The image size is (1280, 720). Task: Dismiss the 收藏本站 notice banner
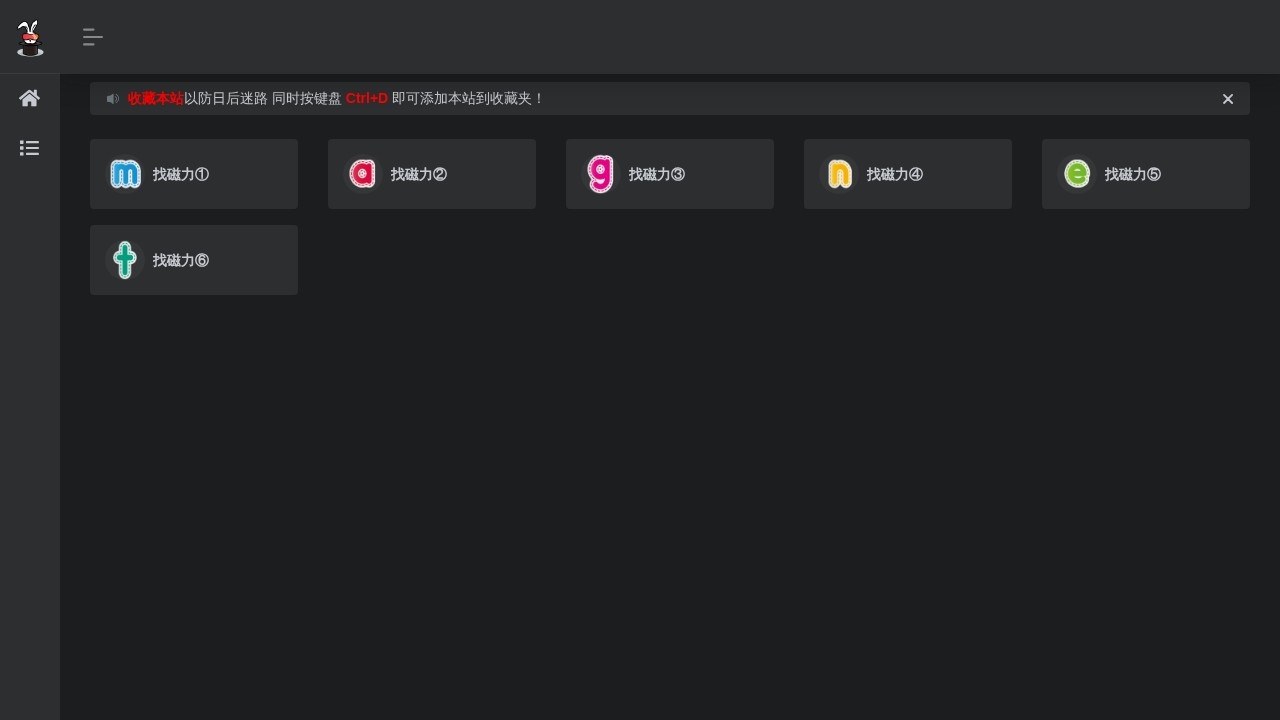(x=1228, y=99)
